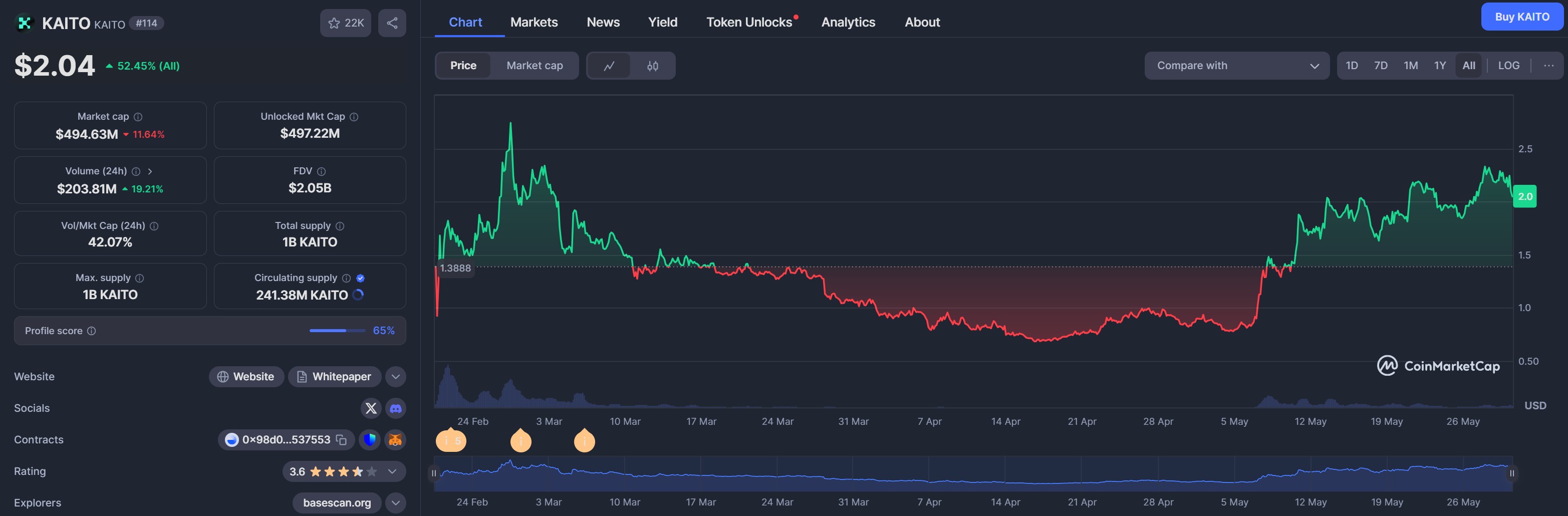Screen dimensions: 1568x516
Task: Expand the 3.6 rating dropdown
Action: [x=393, y=471]
